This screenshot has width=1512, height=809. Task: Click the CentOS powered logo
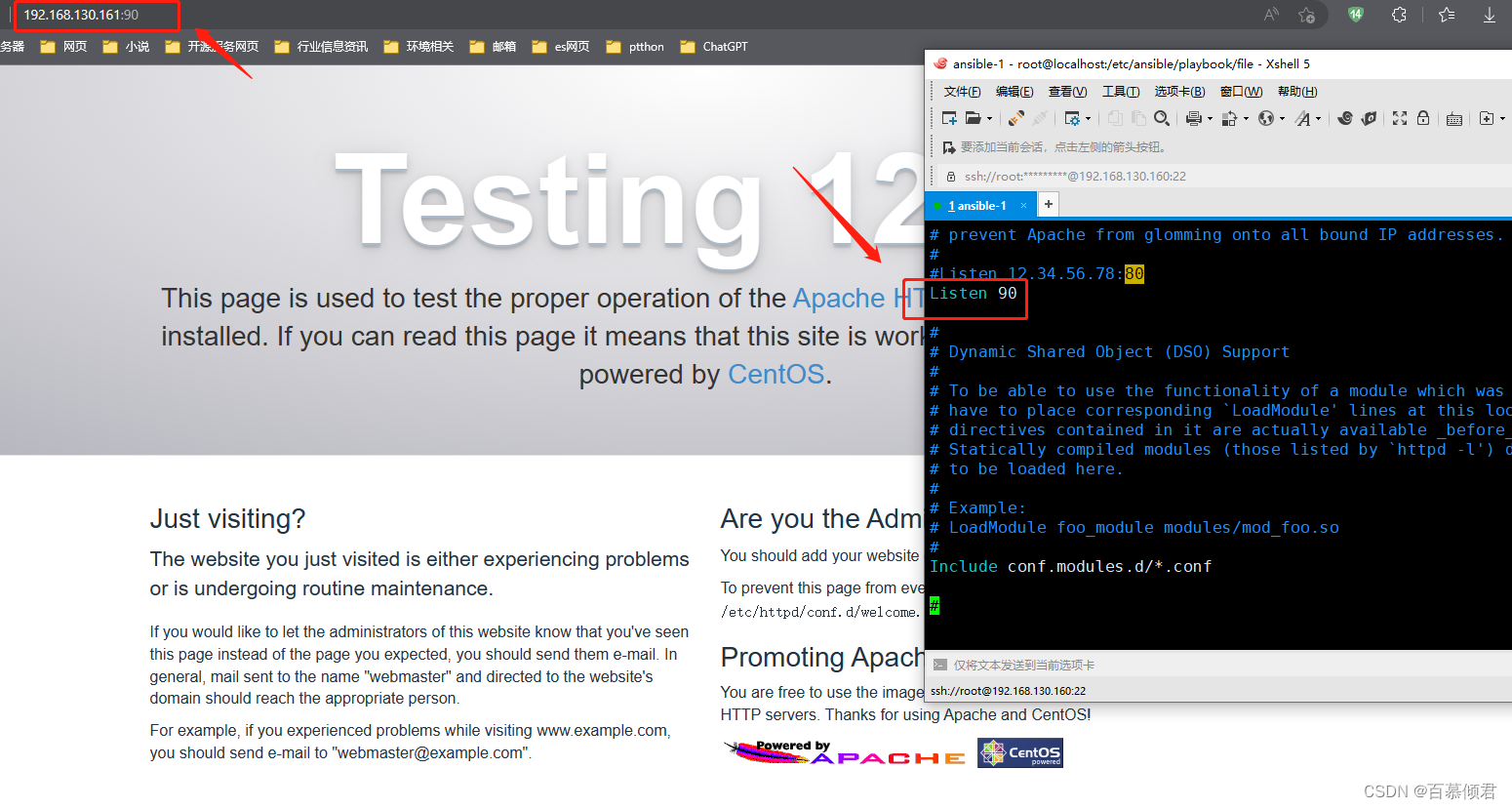pos(1020,752)
